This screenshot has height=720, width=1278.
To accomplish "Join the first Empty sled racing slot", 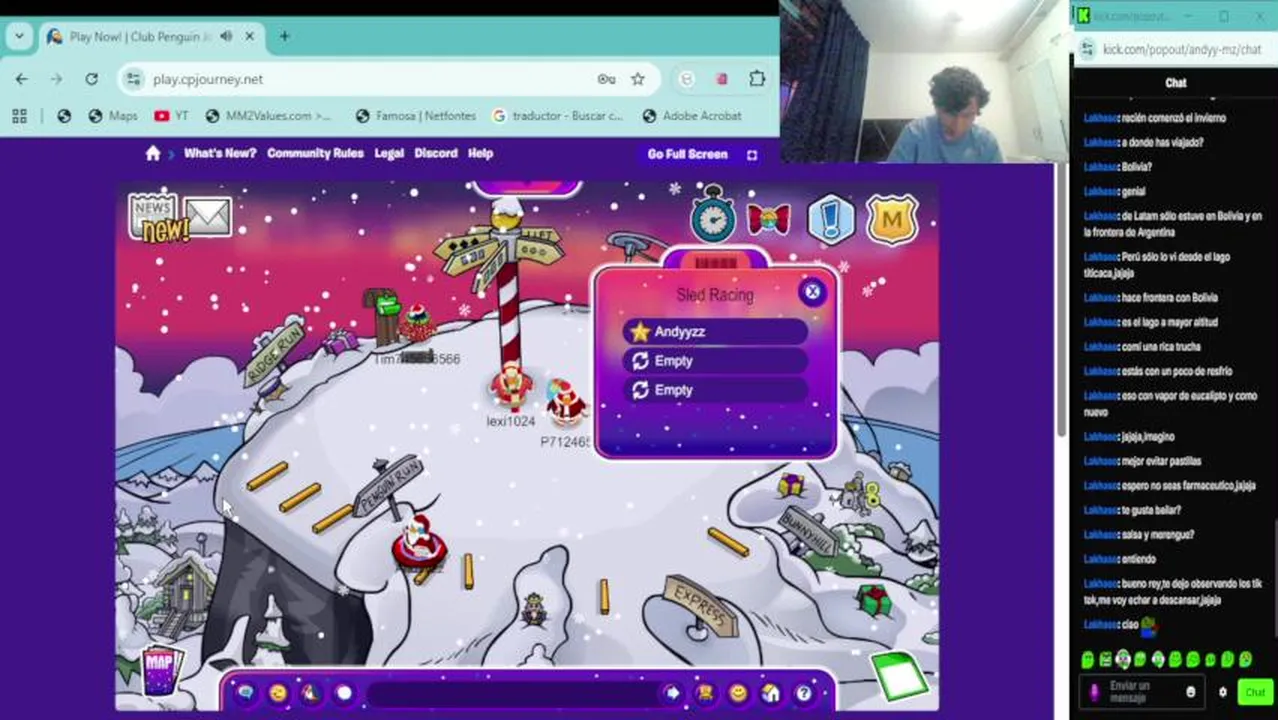I will 714,361.
